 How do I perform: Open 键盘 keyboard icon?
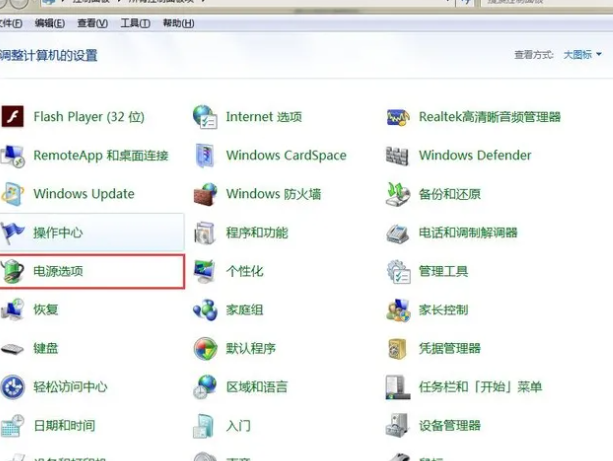pos(13,348)
